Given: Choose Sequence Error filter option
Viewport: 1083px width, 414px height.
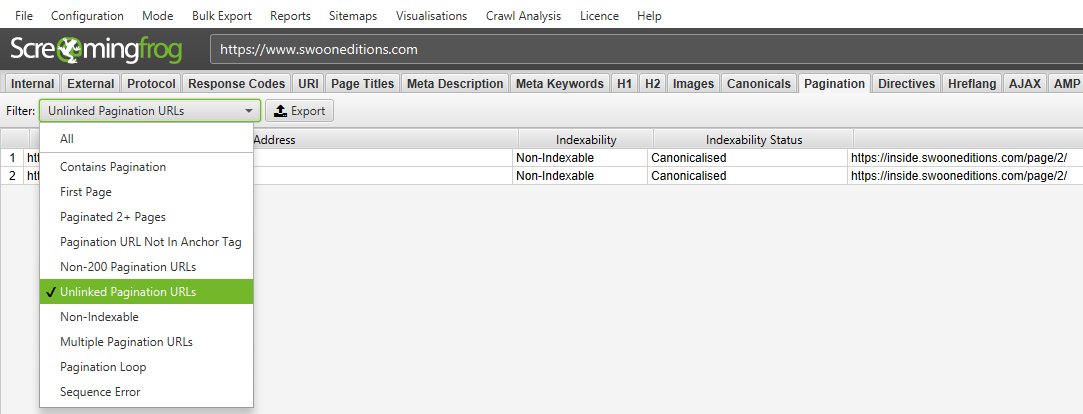Looking at the screenshot, I should [x=146, y=392].
